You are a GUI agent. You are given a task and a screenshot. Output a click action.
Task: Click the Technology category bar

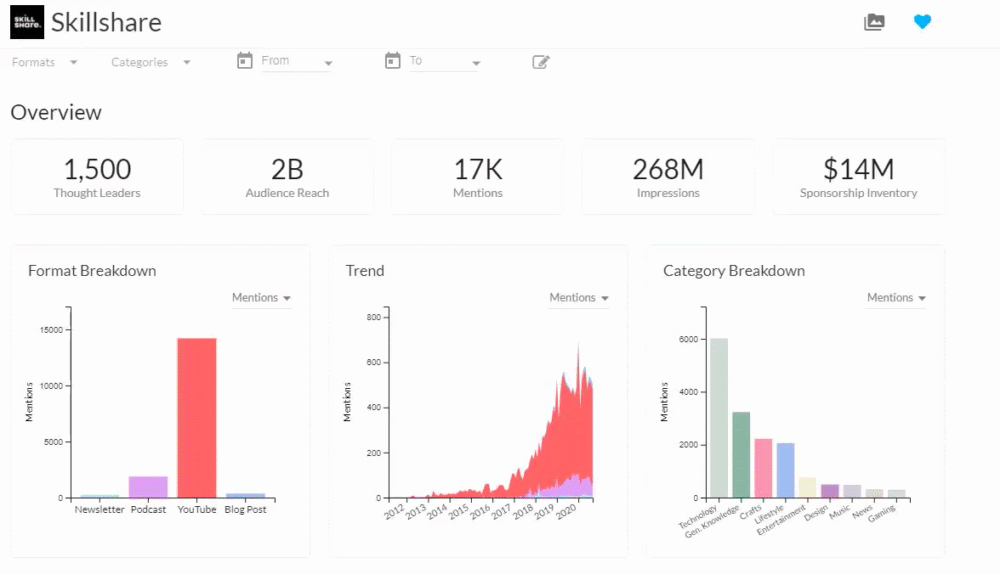[x=719, y=418]
